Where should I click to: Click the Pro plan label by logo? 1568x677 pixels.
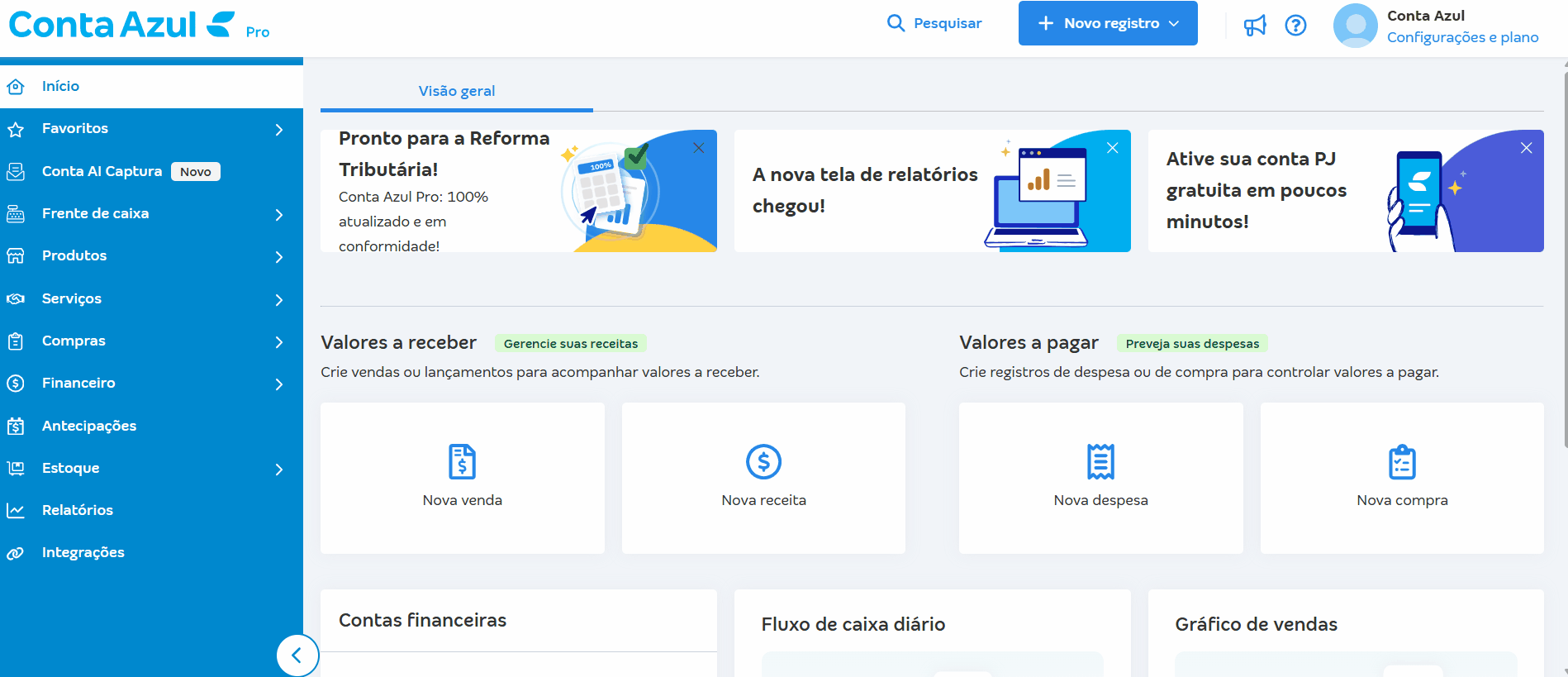click(x=258, y=32)
